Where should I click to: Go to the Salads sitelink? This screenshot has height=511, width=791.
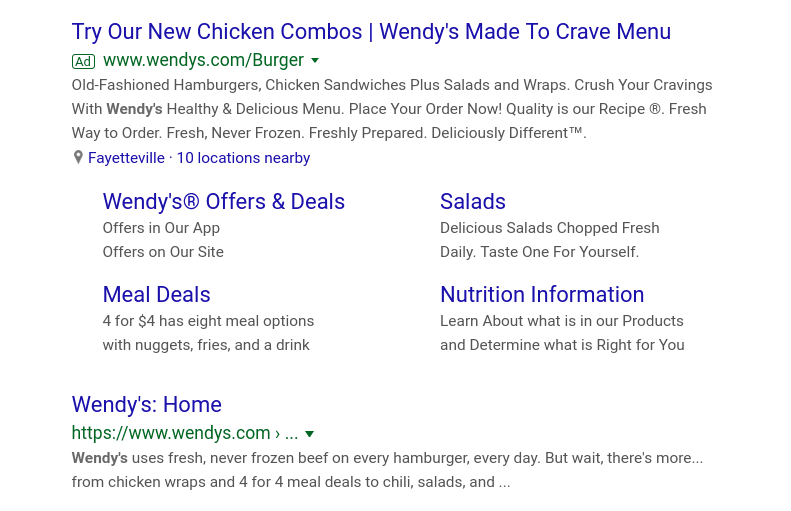473,202
